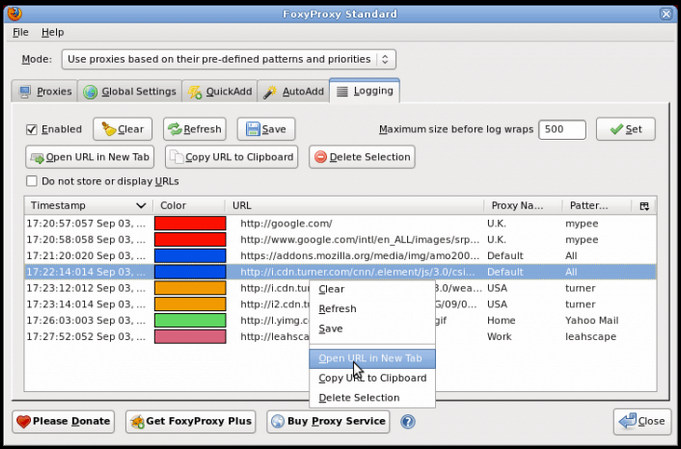Click the green swatch in Yahoo Mail row
The height and width of the screenshot is (449, 681).
click(190, 320)
